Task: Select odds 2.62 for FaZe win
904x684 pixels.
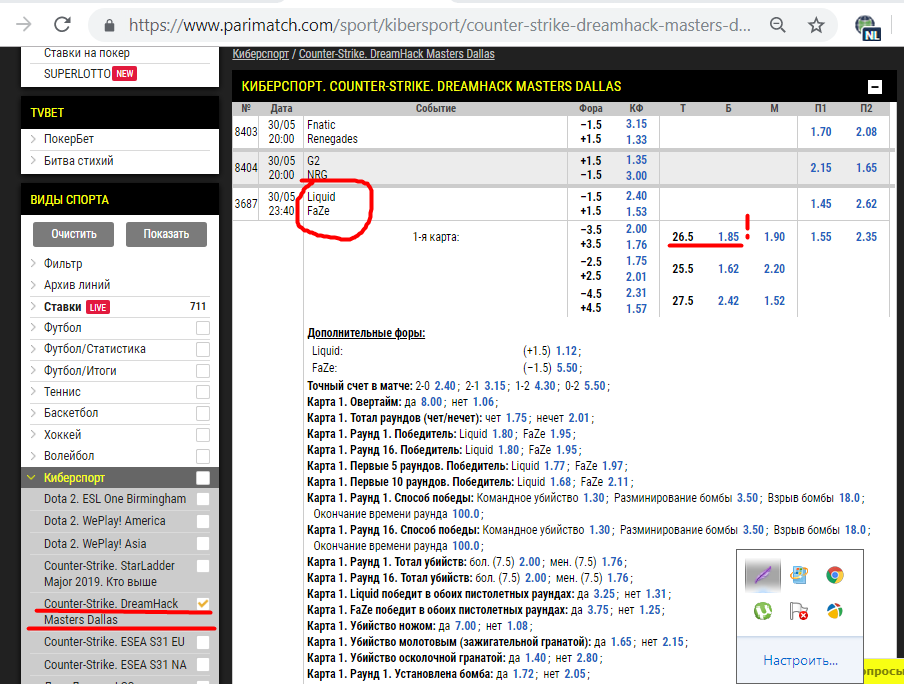Action: 866,204
